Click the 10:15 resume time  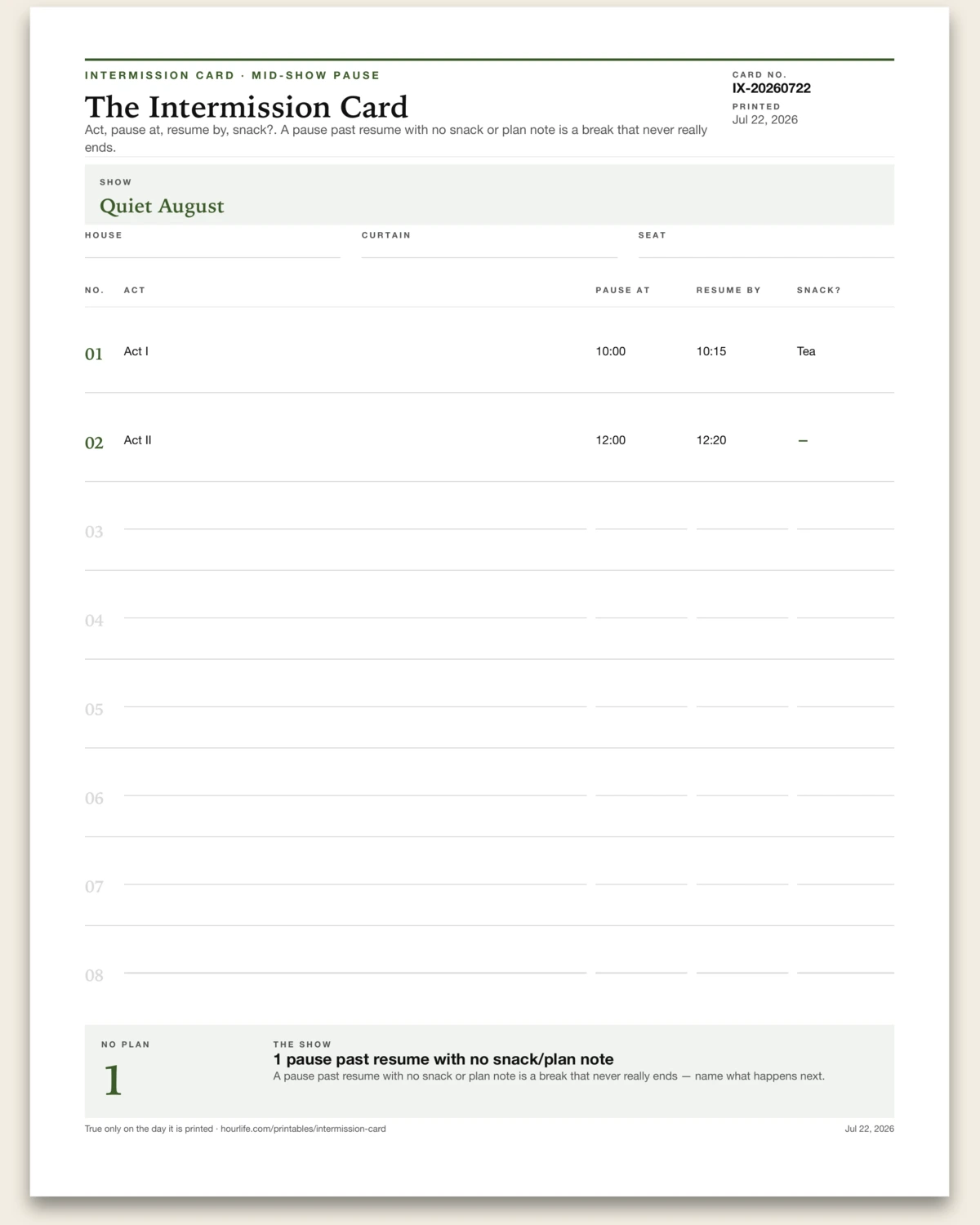pos(711,351)
